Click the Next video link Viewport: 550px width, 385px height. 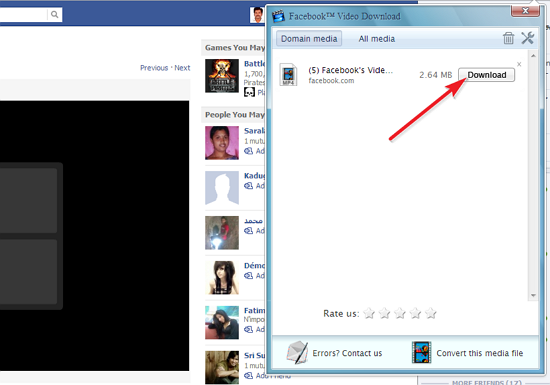coord(182,68)
